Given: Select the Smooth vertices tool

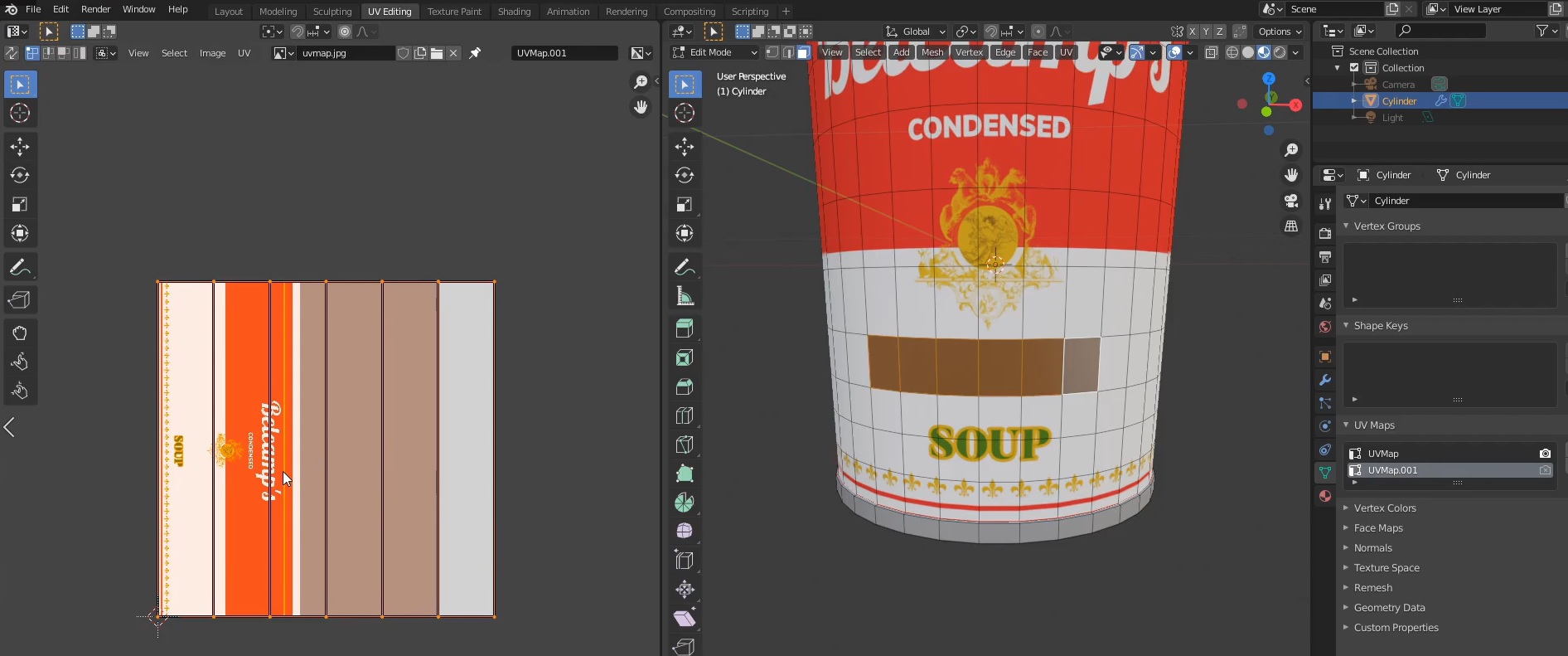Looking at the screenshot, I should pos(685,532).
